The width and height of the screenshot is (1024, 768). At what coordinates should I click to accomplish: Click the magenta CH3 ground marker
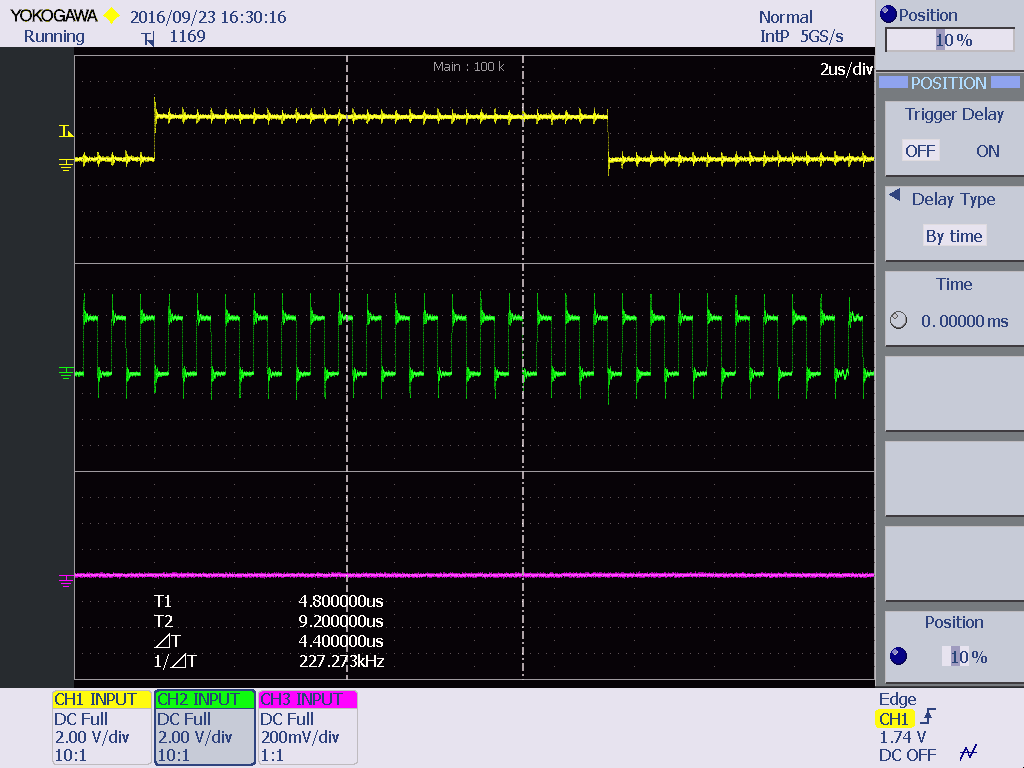tap(65, 580)
